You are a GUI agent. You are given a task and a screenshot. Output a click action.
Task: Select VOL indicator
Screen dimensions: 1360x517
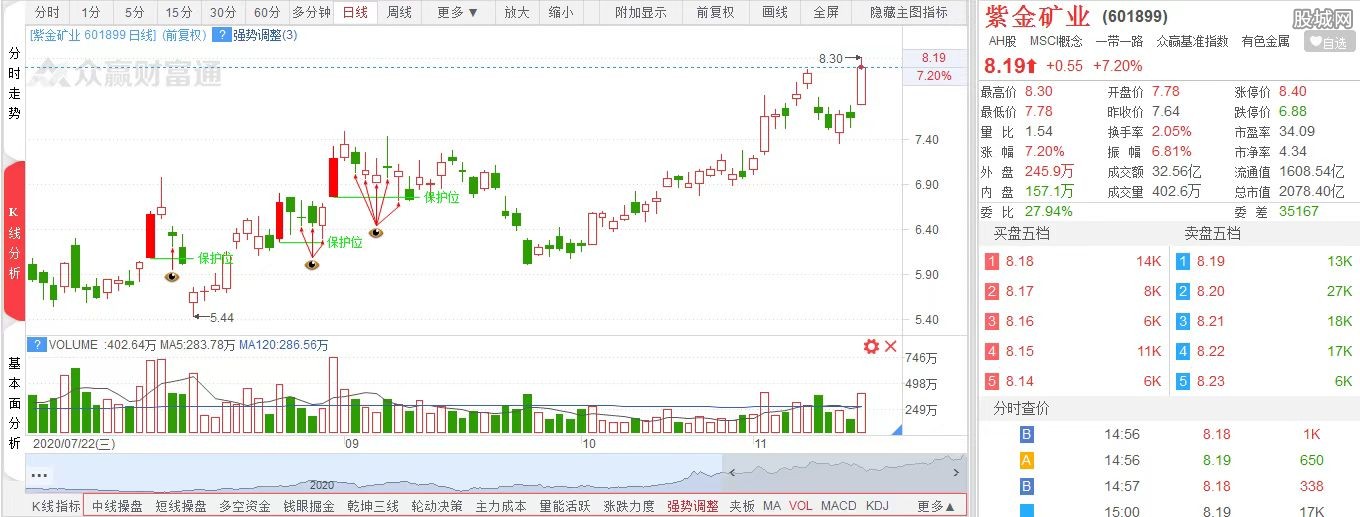(801, 506)
